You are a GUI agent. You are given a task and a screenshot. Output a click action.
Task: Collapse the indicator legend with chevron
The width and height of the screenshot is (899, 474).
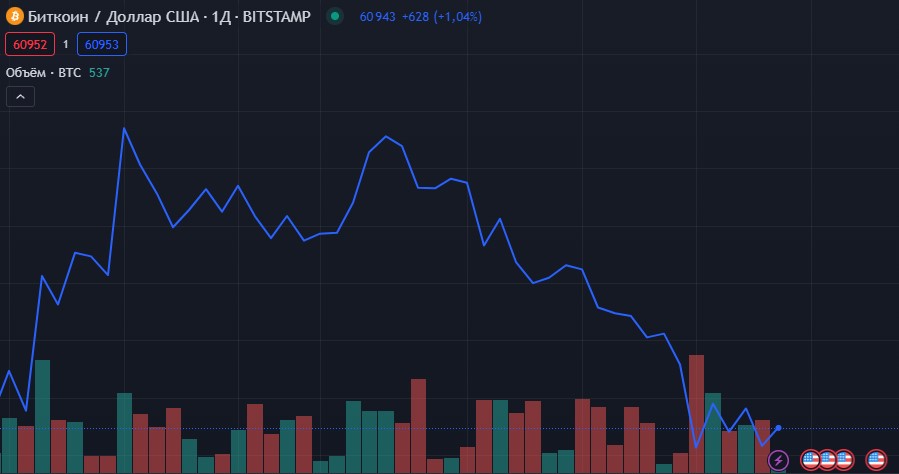click(x=20, y=96)
